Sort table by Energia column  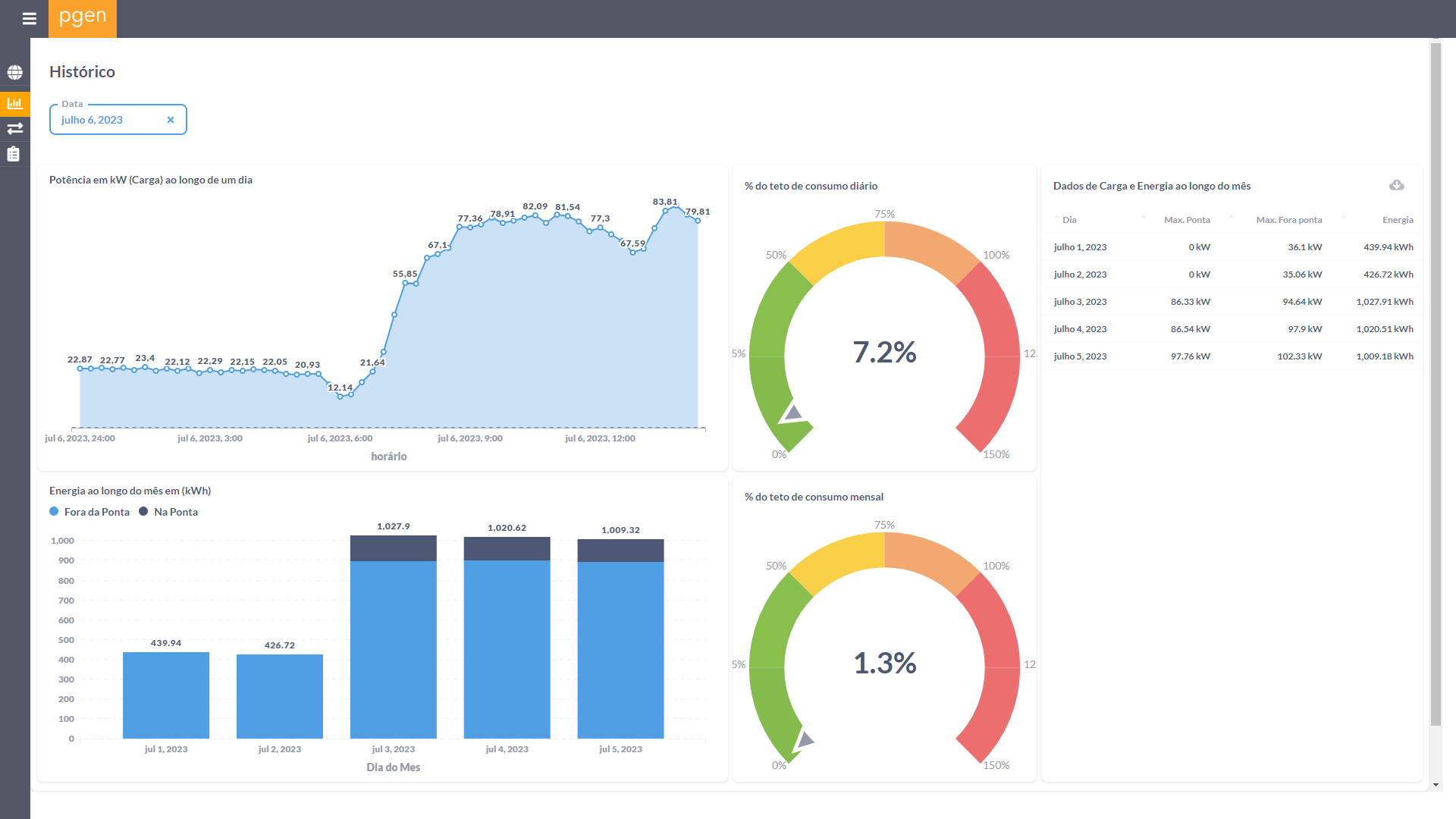(x=1397, y=220)
